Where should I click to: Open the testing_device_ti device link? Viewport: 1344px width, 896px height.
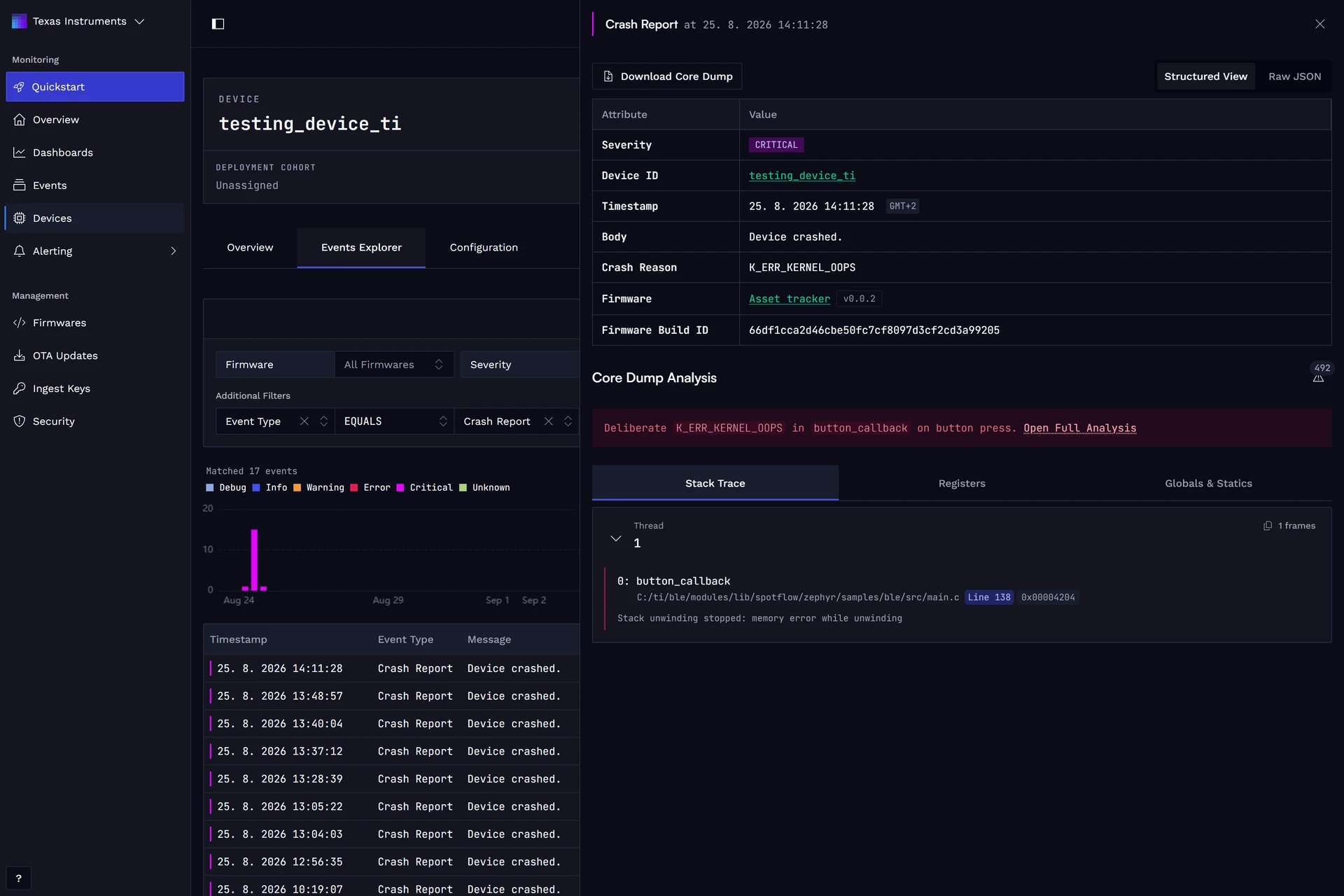tap(802, 176)
